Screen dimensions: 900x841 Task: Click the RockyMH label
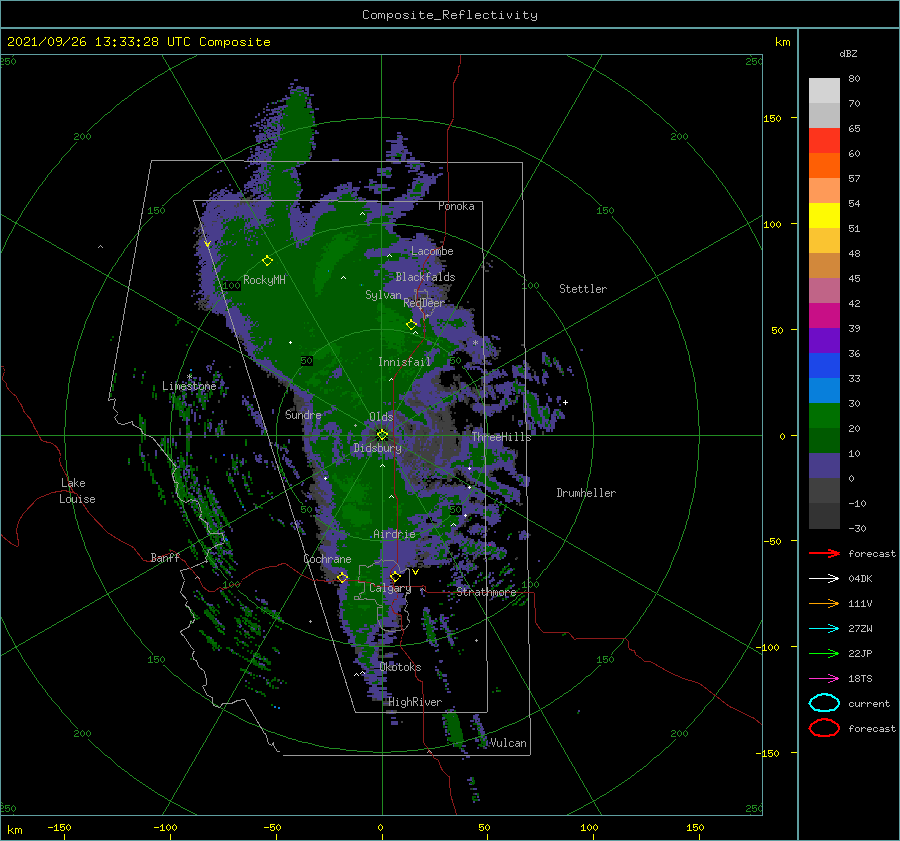(x=264, y=280)
